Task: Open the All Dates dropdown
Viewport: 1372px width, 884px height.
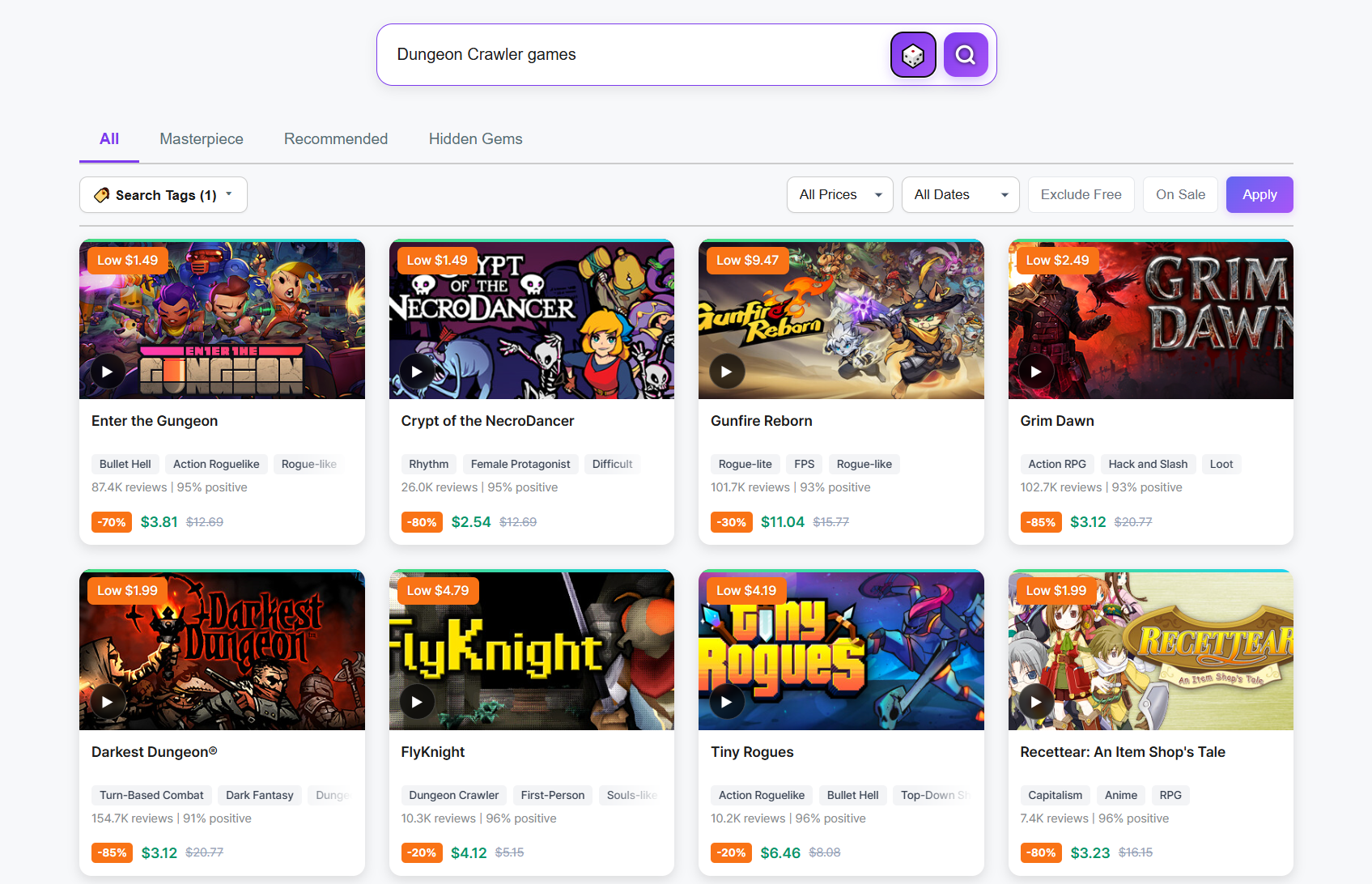Action: tap(960, 194)
